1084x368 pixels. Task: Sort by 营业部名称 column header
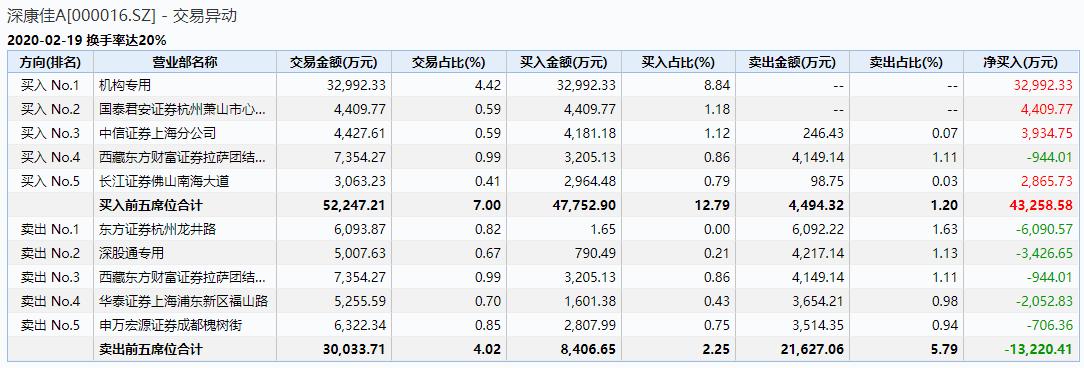click(185, 62)
